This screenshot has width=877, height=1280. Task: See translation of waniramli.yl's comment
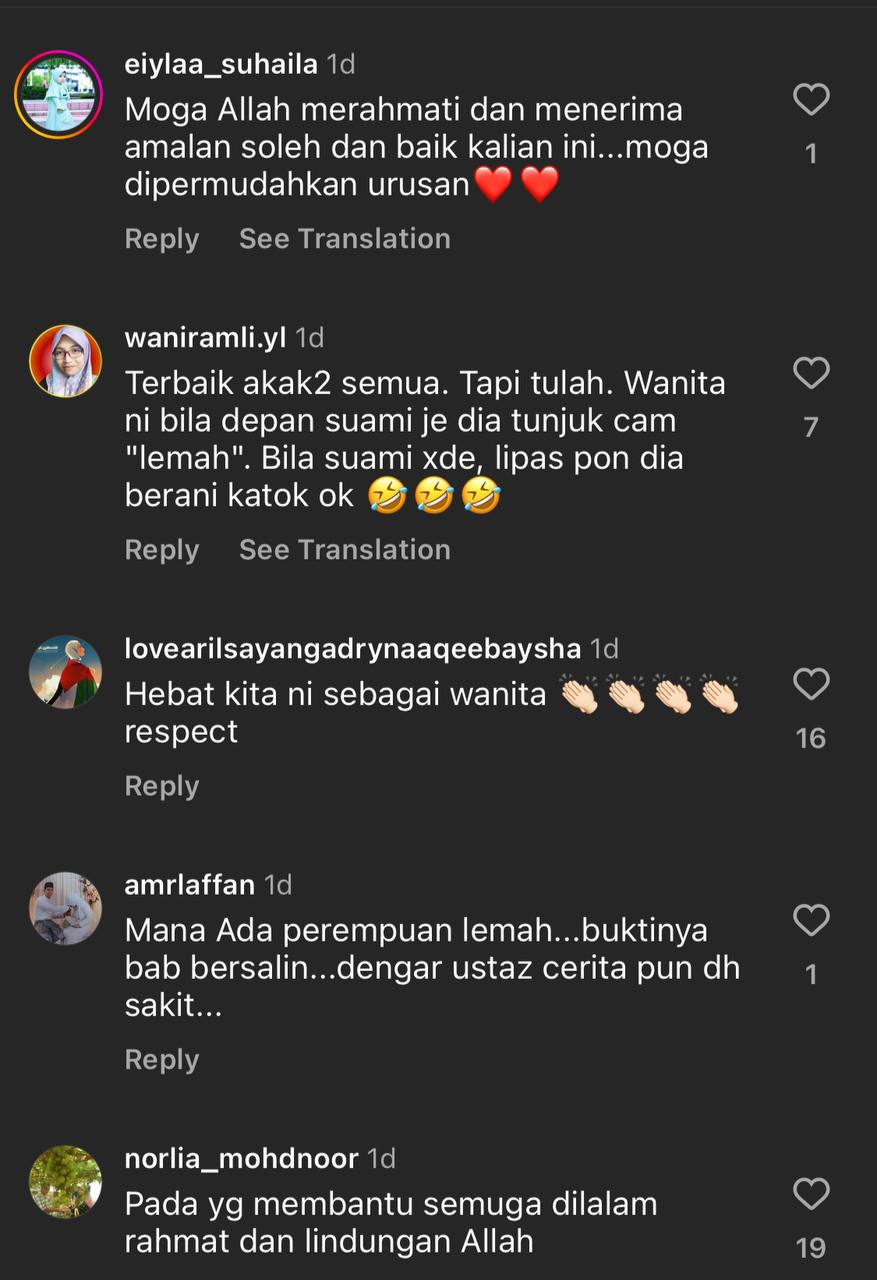tap(345, 550)
